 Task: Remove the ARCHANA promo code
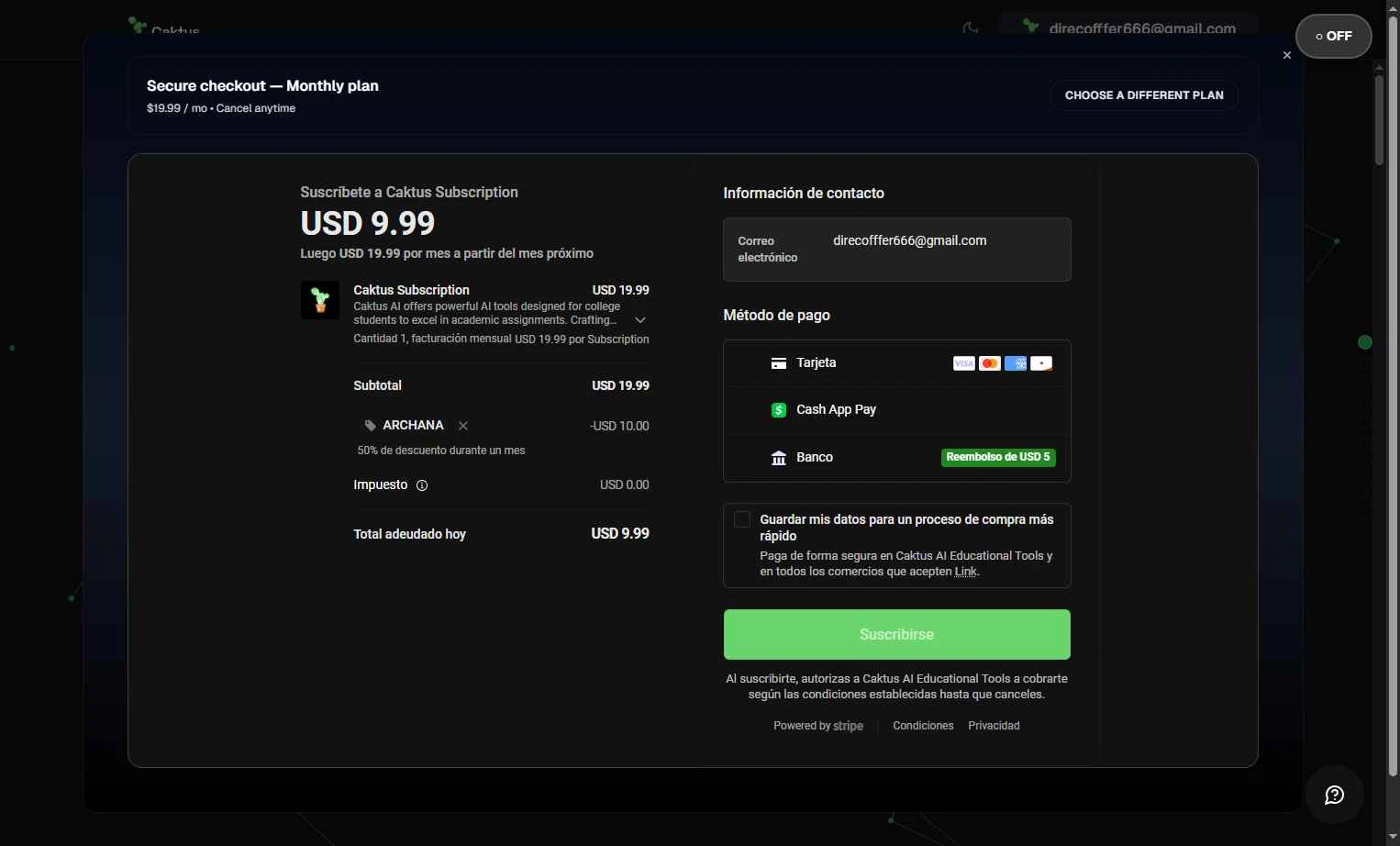[x=463, y=426]
